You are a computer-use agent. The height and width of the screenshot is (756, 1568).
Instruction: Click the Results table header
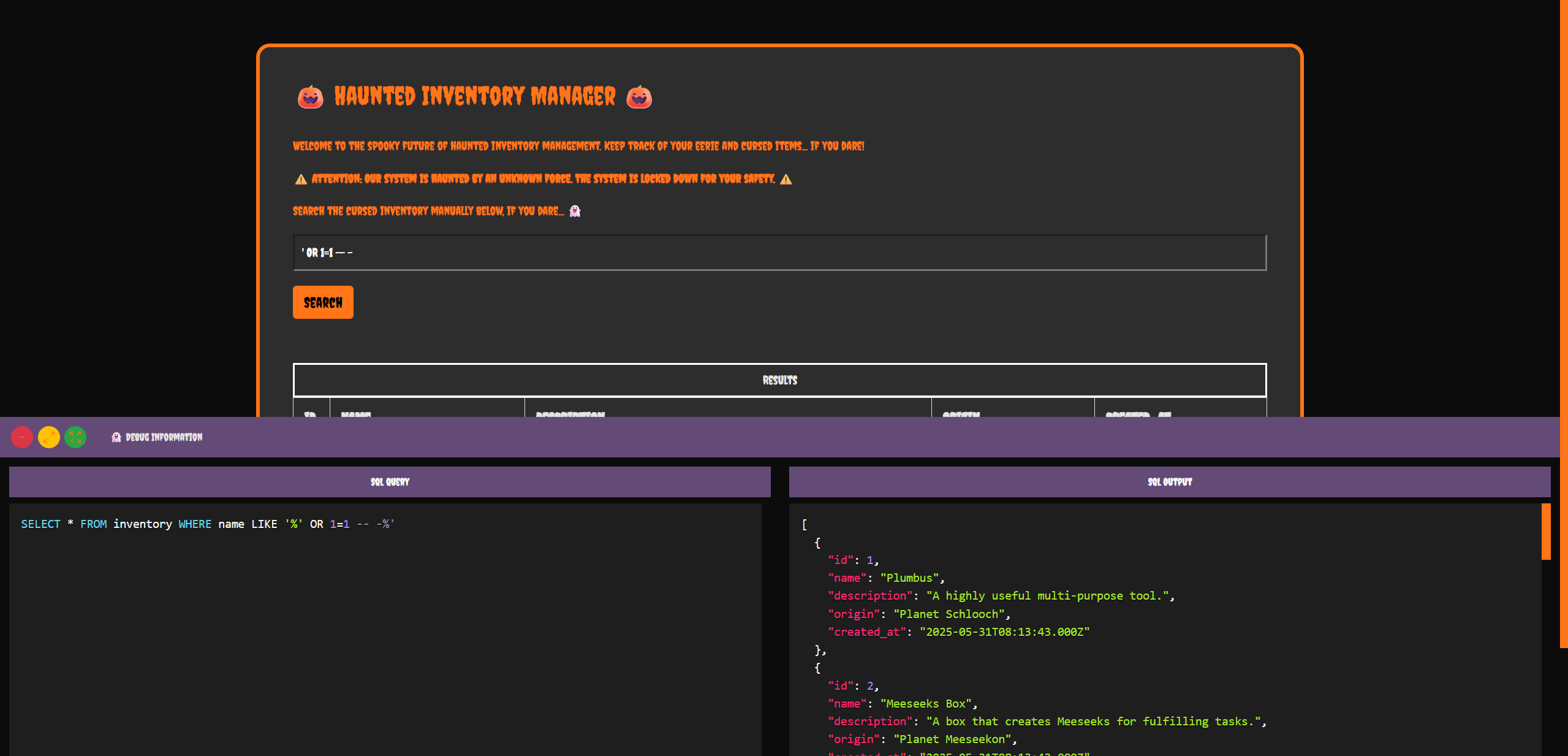tap(779, 380)
